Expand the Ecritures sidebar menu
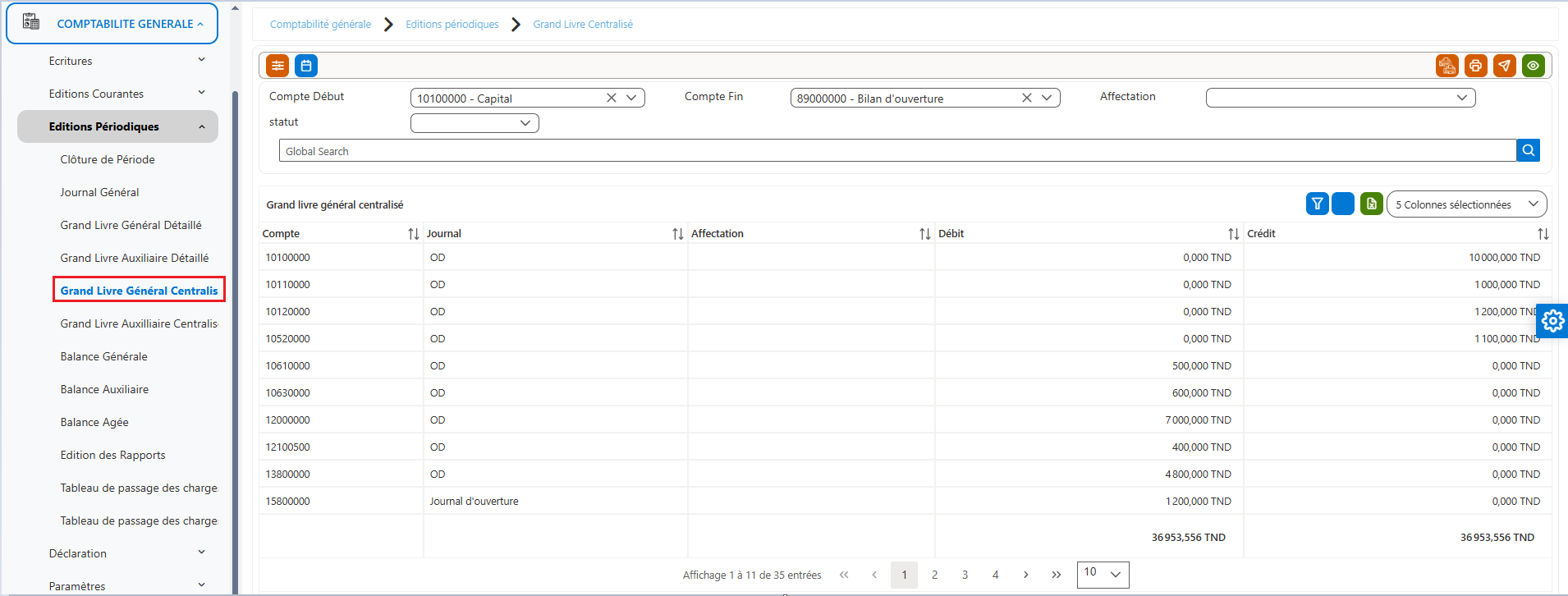1568x596 pixels. point(127,61)
